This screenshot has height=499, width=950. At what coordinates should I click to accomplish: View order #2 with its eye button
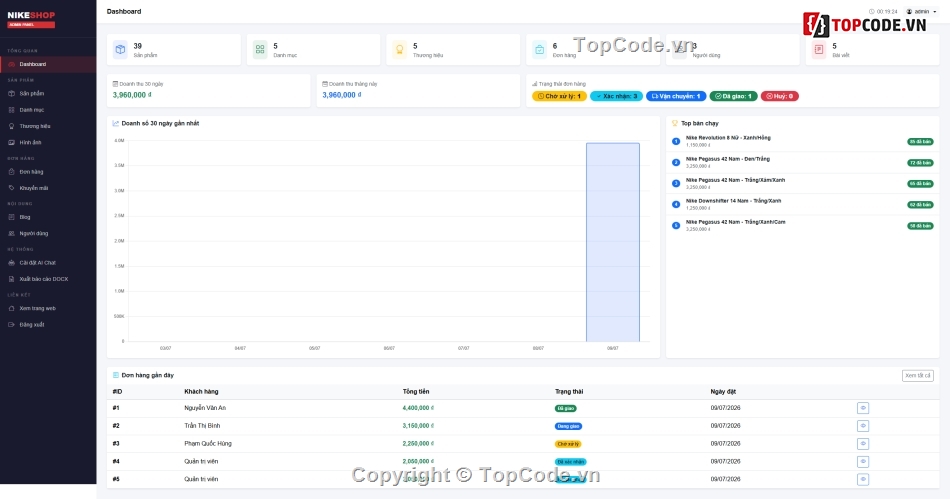(863, 426)
